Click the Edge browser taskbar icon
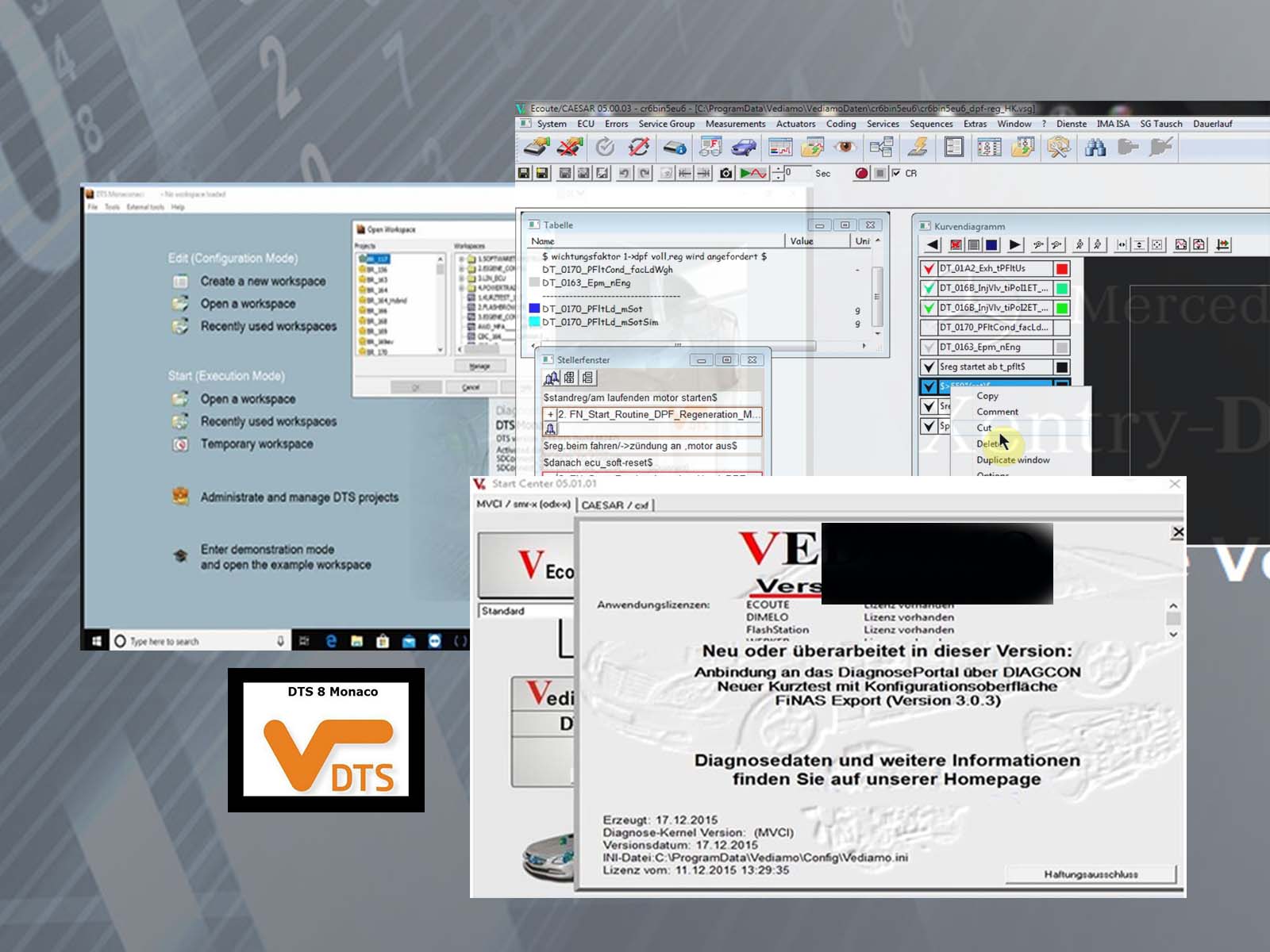1270x952 pixels. [x=331, y=641]
